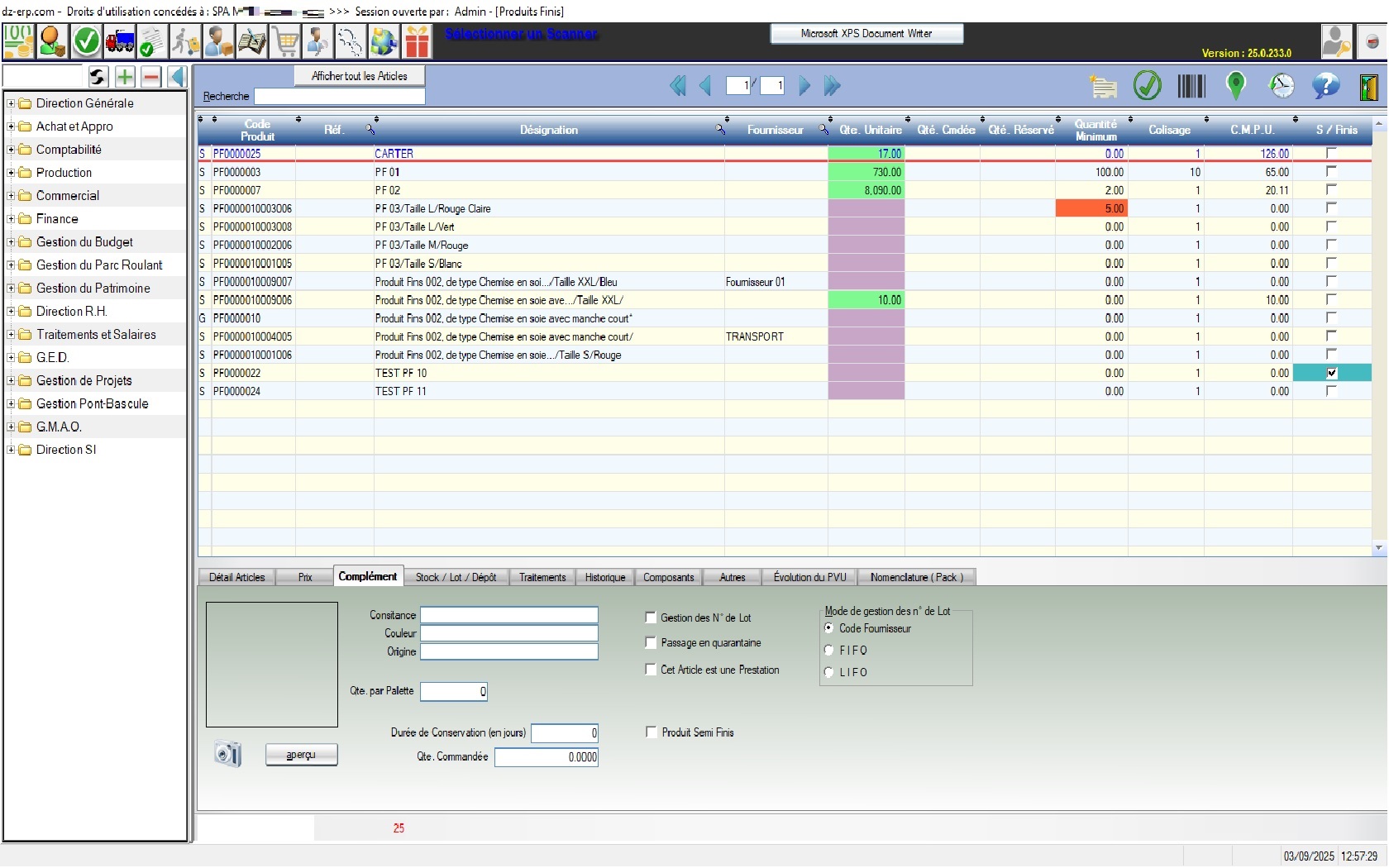Image resolution: width=1389 pixels, height=868 pixels.
Task: Open the Historique tab
Action: pos(604,577)
